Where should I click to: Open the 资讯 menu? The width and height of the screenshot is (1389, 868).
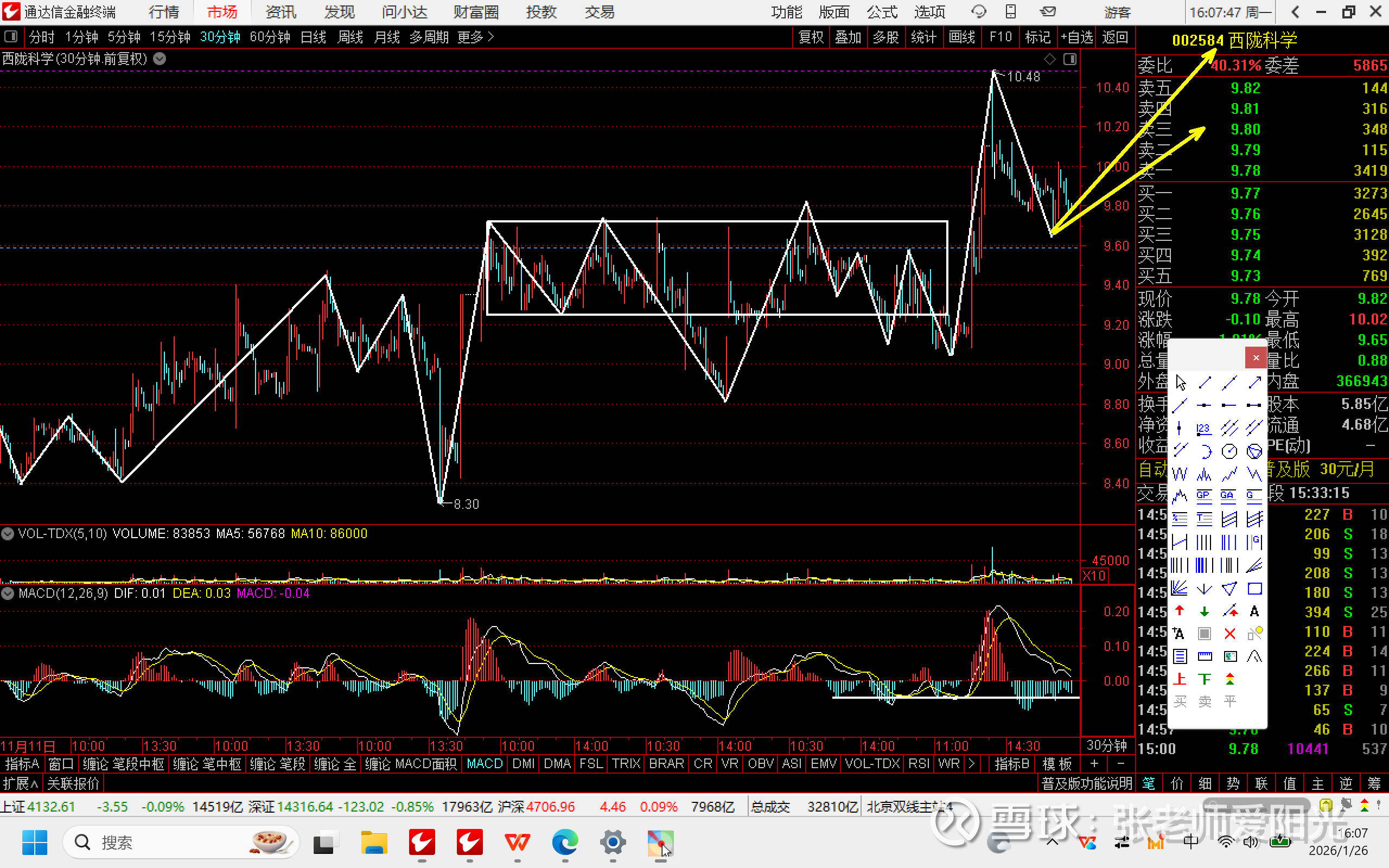click(281, 12)
